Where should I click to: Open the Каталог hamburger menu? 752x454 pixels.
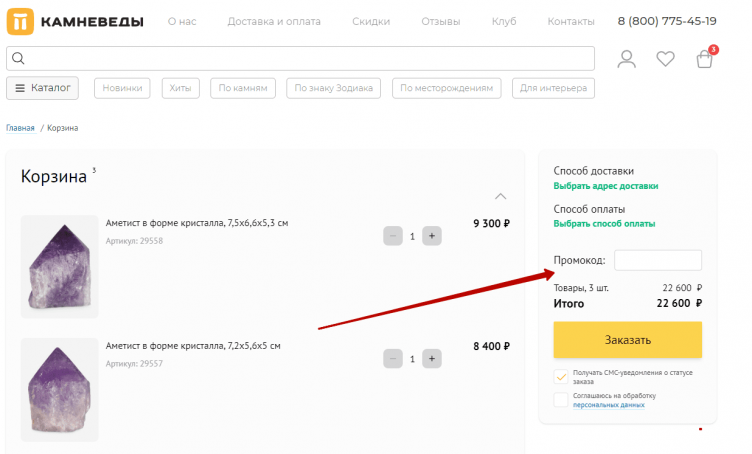43,88
